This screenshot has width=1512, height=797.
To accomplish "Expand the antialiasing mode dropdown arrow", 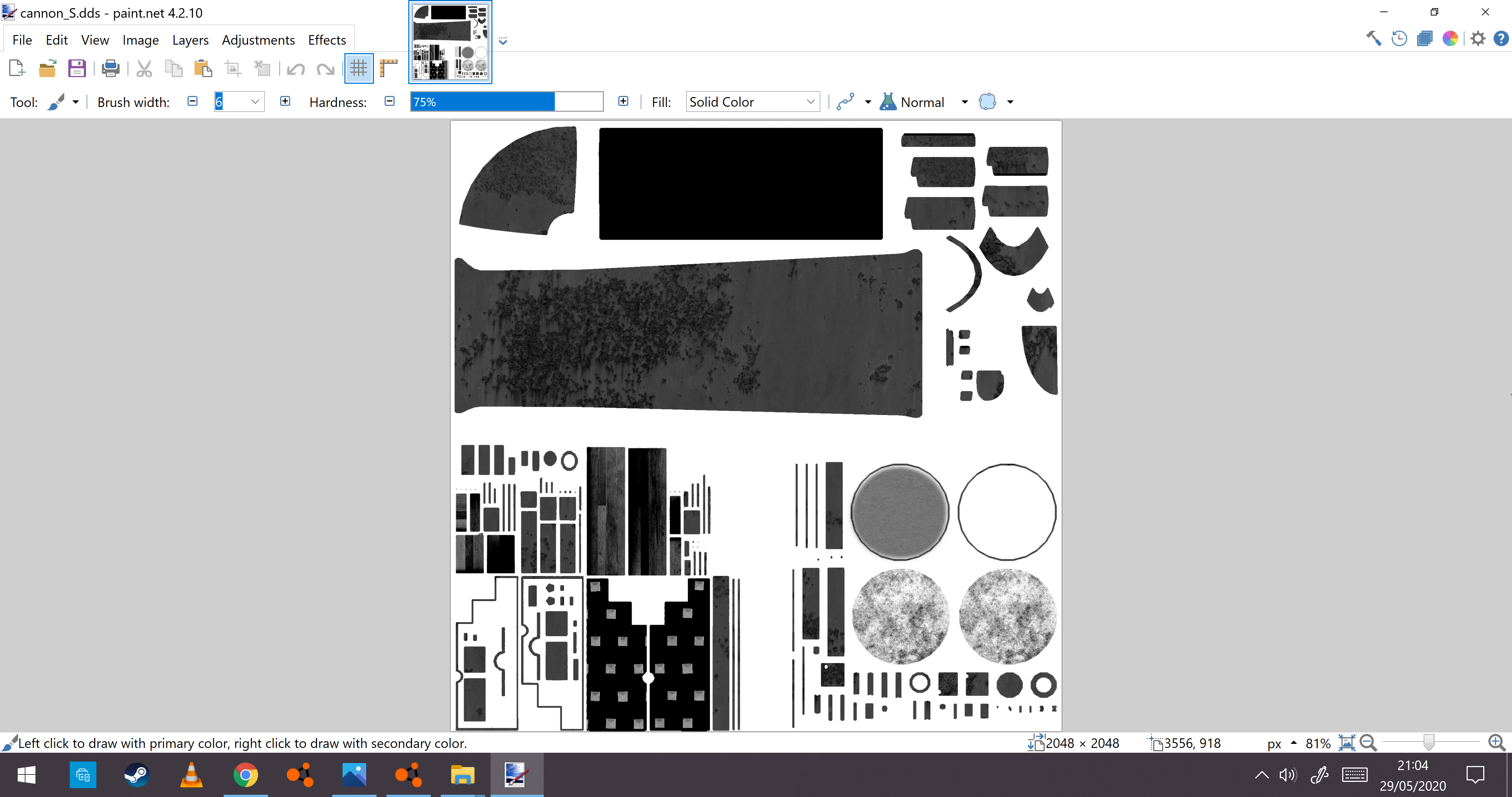I will pyautogui.click(x=868, y=102).
